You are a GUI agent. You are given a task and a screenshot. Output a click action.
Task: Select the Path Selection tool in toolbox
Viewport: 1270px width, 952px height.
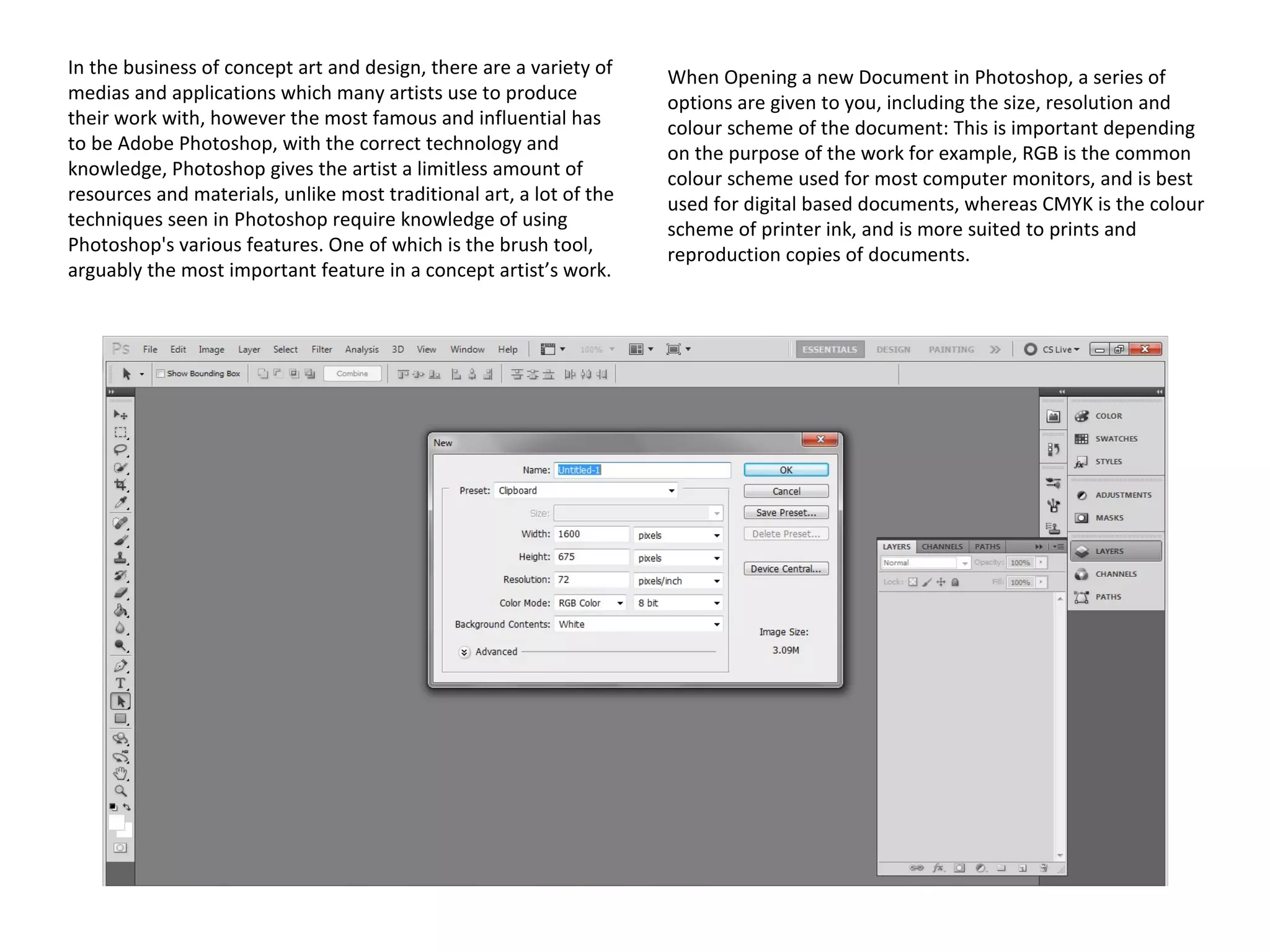point(120,702)
